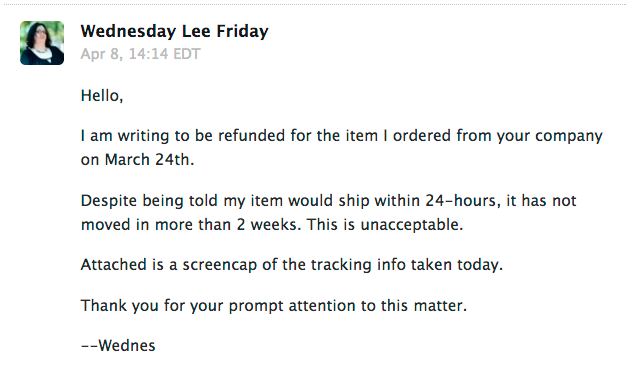Image resolution: width=640 pixels, height=378 pixels.
Task: Click the sender's profile avatar picture
Action: pos(42,43)
